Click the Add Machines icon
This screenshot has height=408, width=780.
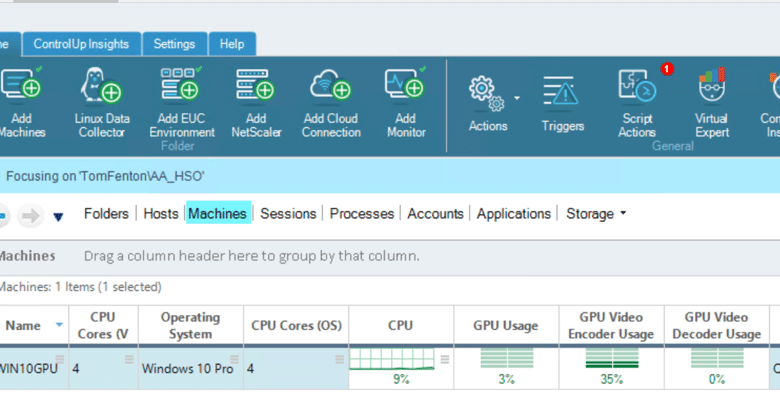22,84
